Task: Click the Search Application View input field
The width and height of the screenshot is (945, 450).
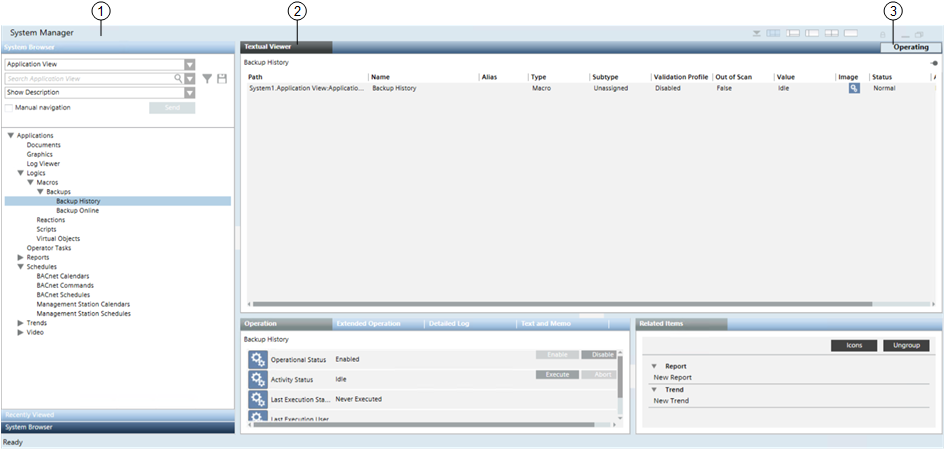Action: (88, 78)
